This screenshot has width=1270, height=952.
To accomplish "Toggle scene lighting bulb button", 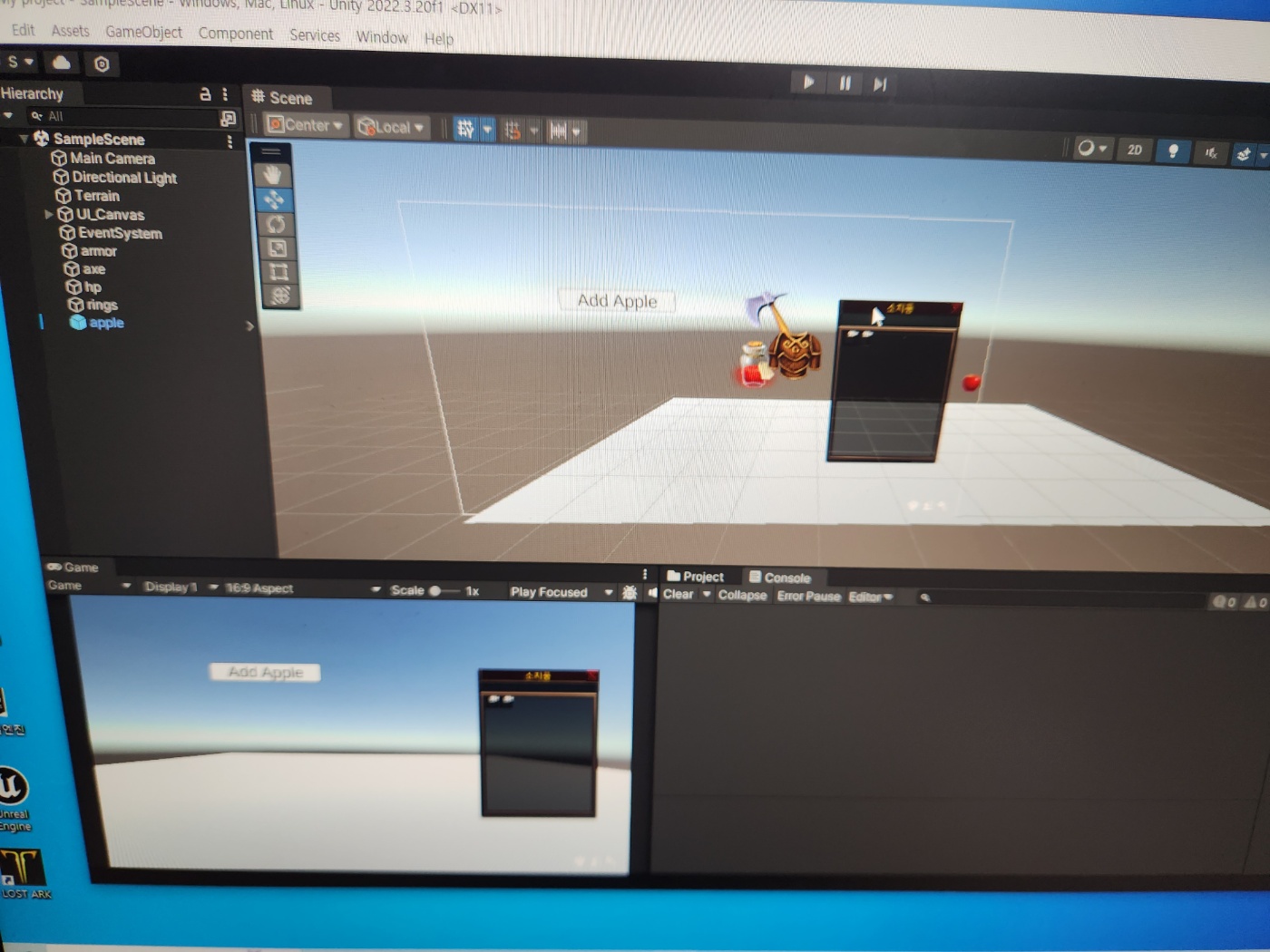I will pos(1173,151).
